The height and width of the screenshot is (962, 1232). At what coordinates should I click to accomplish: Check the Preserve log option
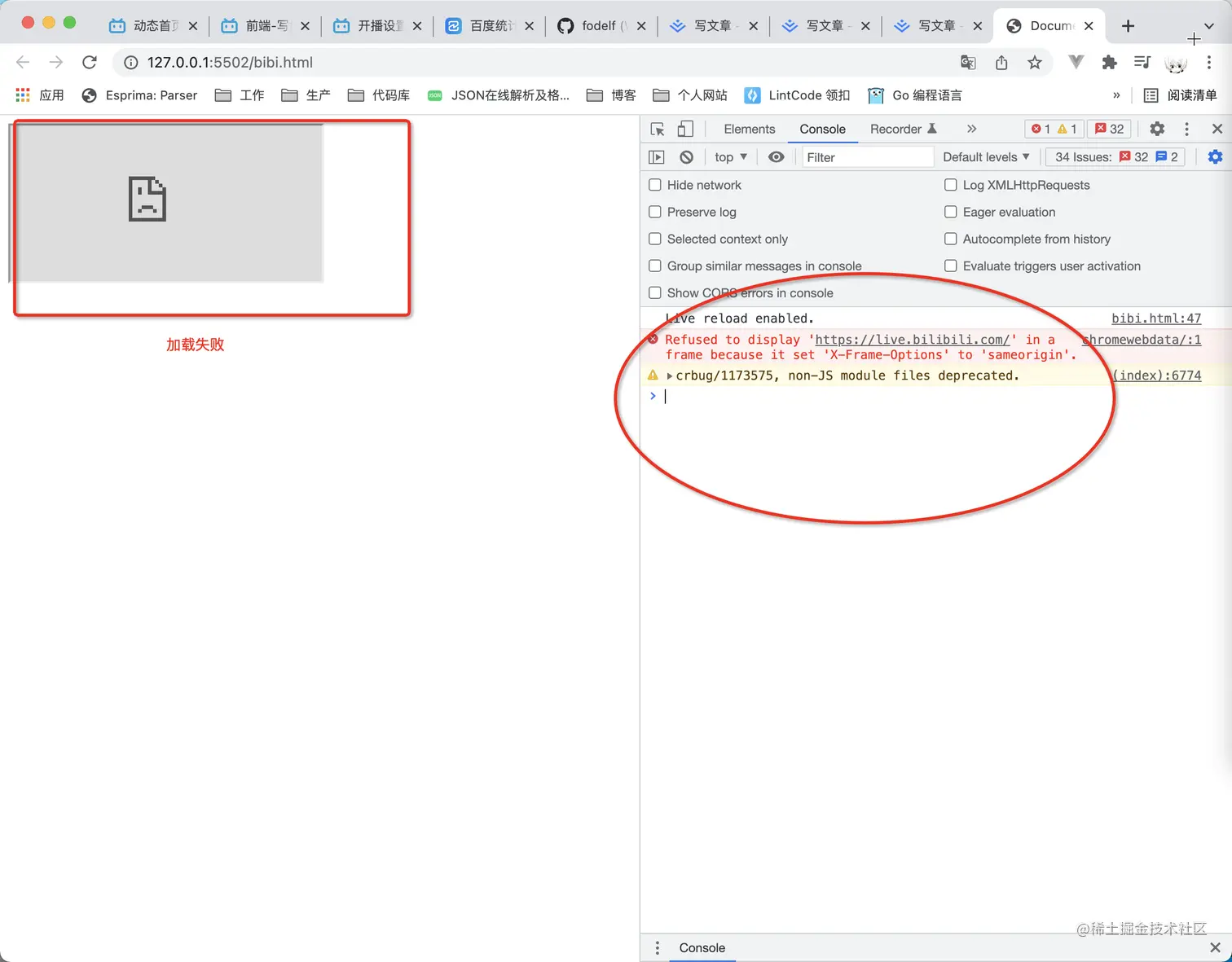click(x=655, y=212)
